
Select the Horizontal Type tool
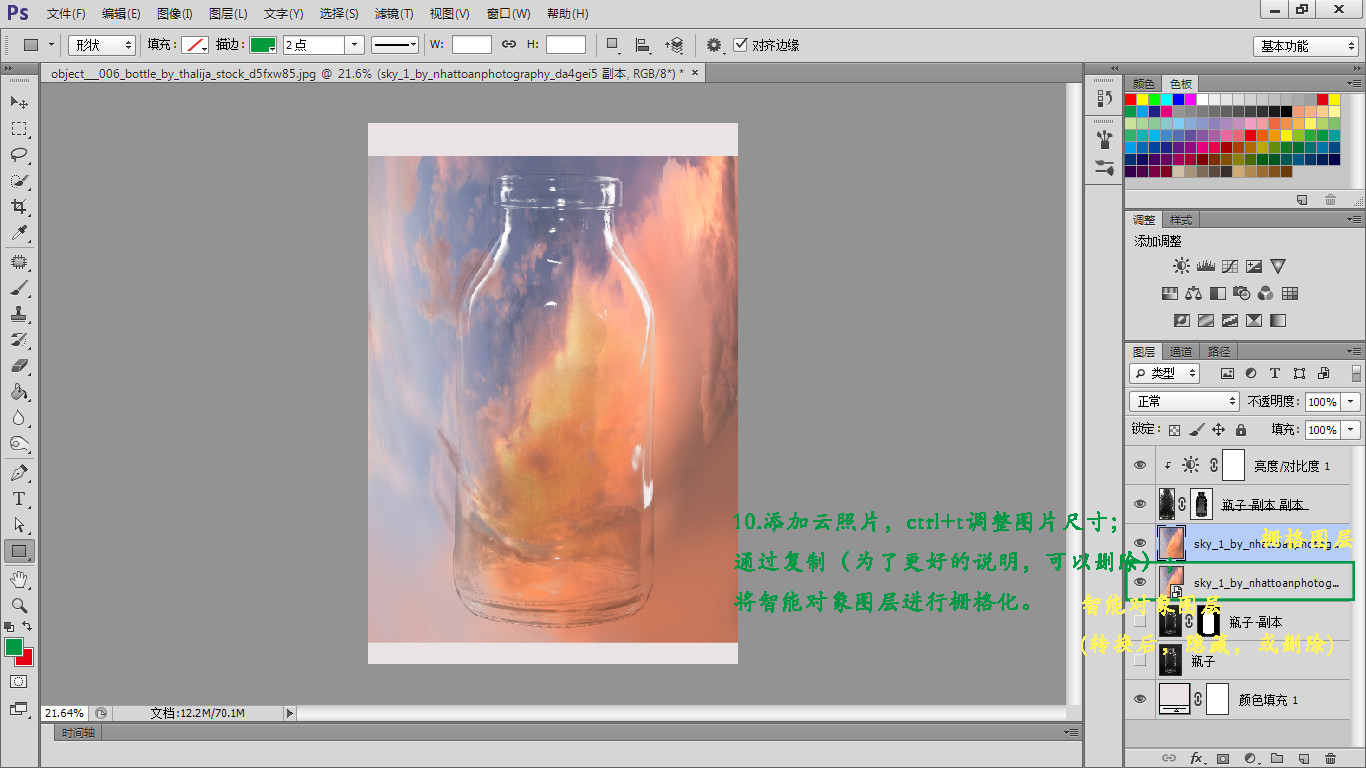coord(19,499)
